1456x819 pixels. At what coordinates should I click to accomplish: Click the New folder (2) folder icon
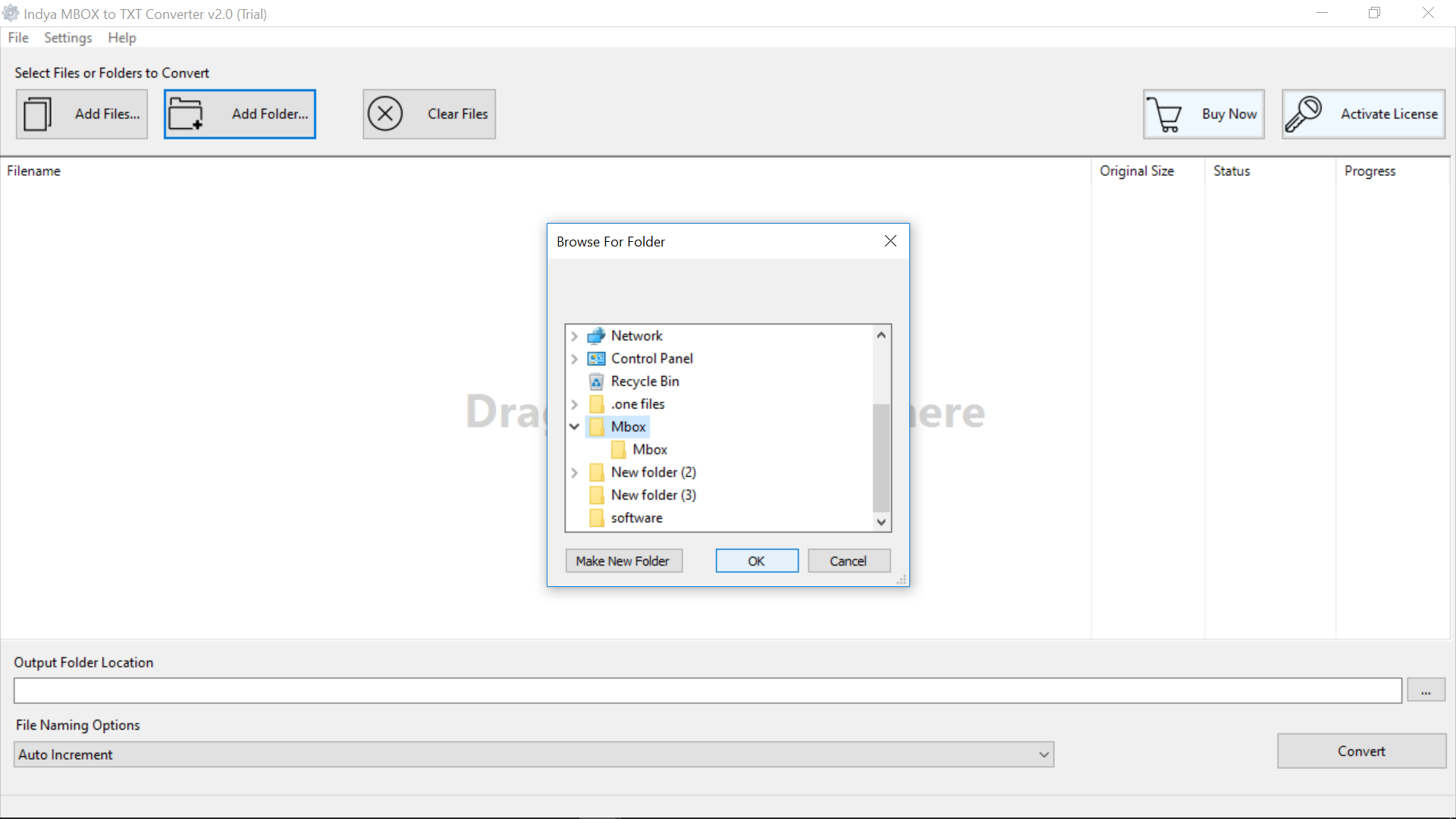click(x=597, y=472)
